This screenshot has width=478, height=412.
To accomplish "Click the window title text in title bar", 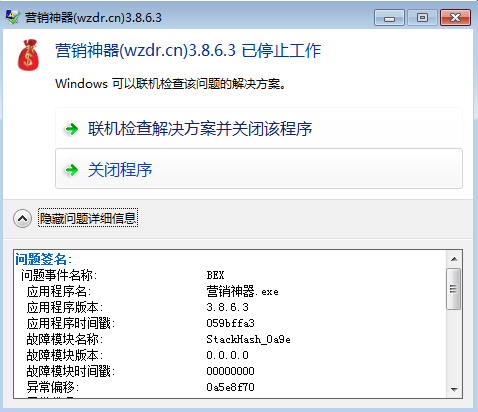I will click(x=93, y=17).
